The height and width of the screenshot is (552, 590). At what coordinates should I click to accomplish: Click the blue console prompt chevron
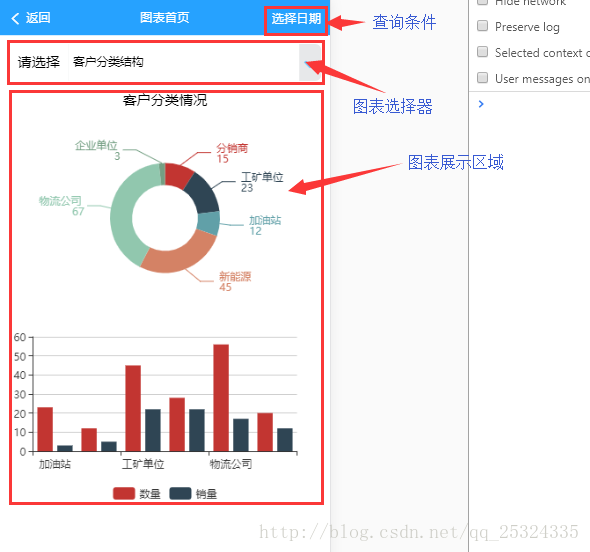pyautogui.click(x=481, y=104)
